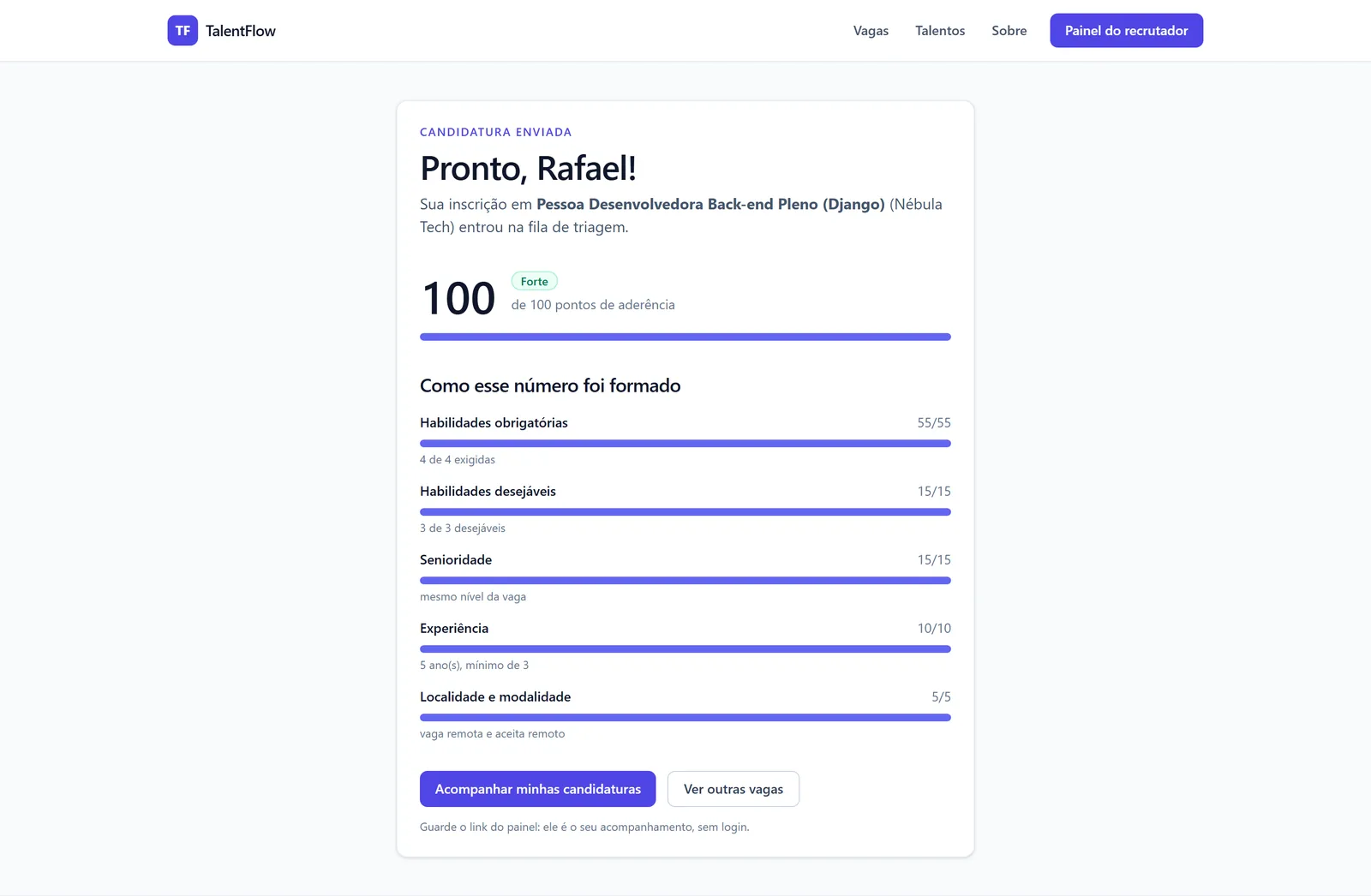Open the Talentos navigation link

pyautogui.click(x=940, y=31)
